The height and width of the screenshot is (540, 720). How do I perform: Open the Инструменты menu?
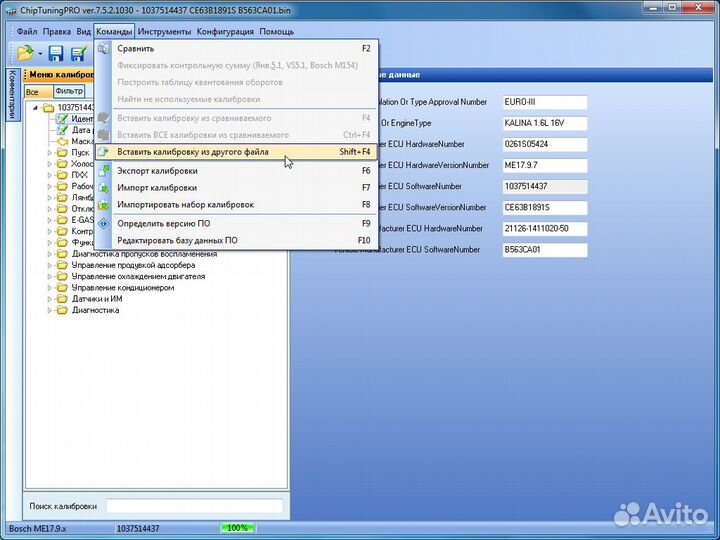tap(164, 31)
